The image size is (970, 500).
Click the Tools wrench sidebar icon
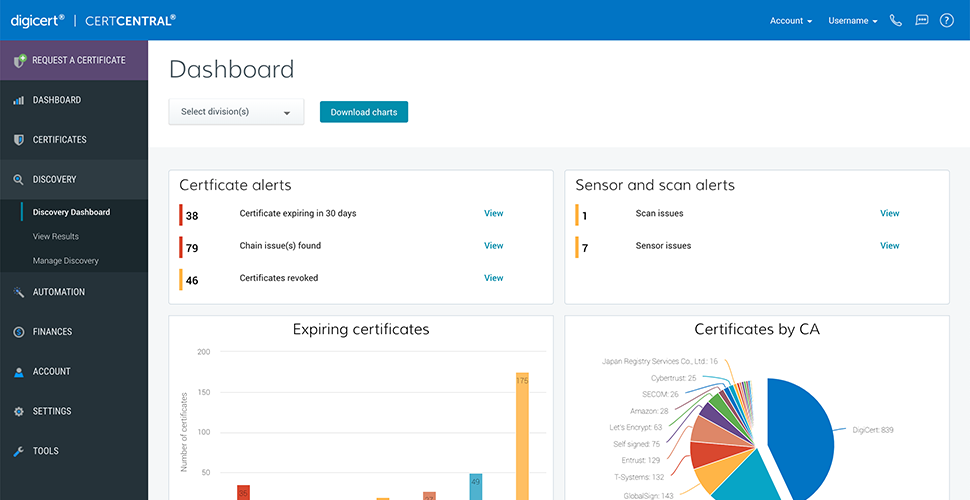[18, 451]
